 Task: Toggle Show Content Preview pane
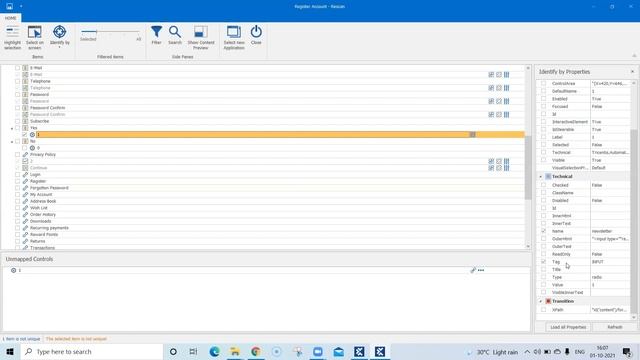point(201,38)
